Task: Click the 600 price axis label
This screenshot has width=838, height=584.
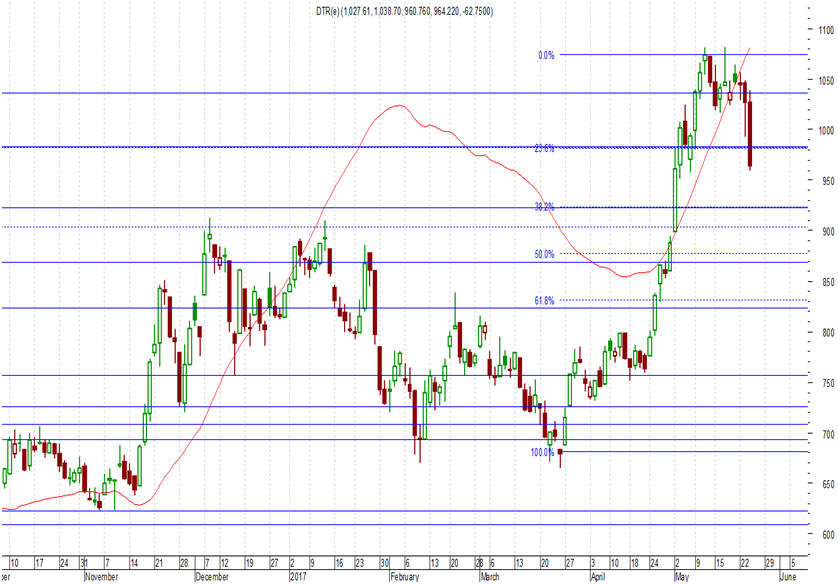Action: point(828,535)
